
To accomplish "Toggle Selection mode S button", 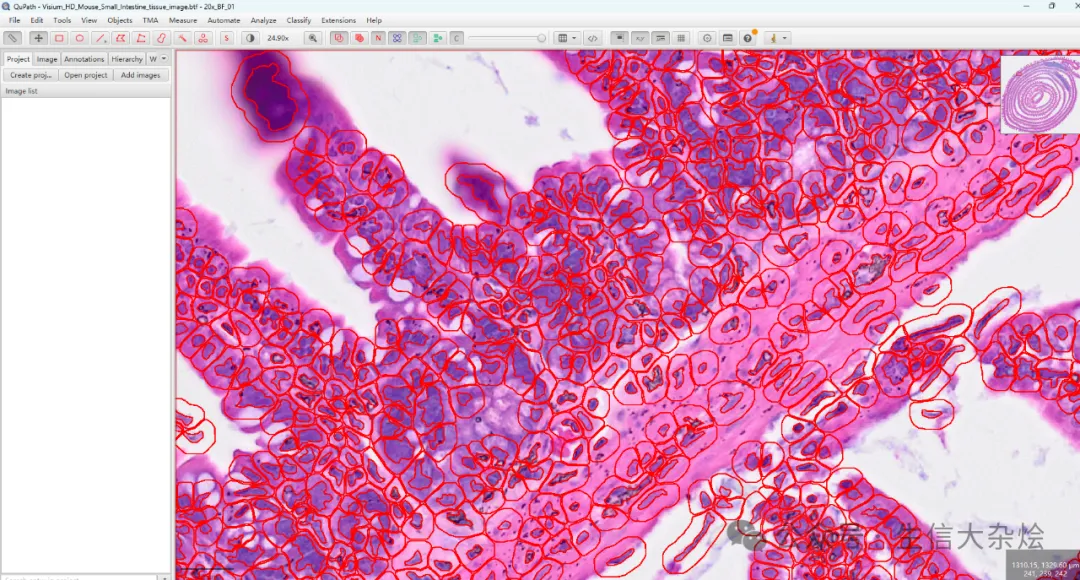I will [x=226, y=39].
